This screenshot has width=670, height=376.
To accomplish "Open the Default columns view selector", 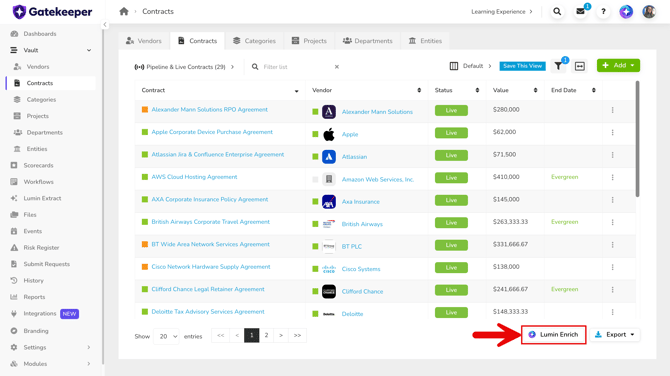I will pos(470,66).
